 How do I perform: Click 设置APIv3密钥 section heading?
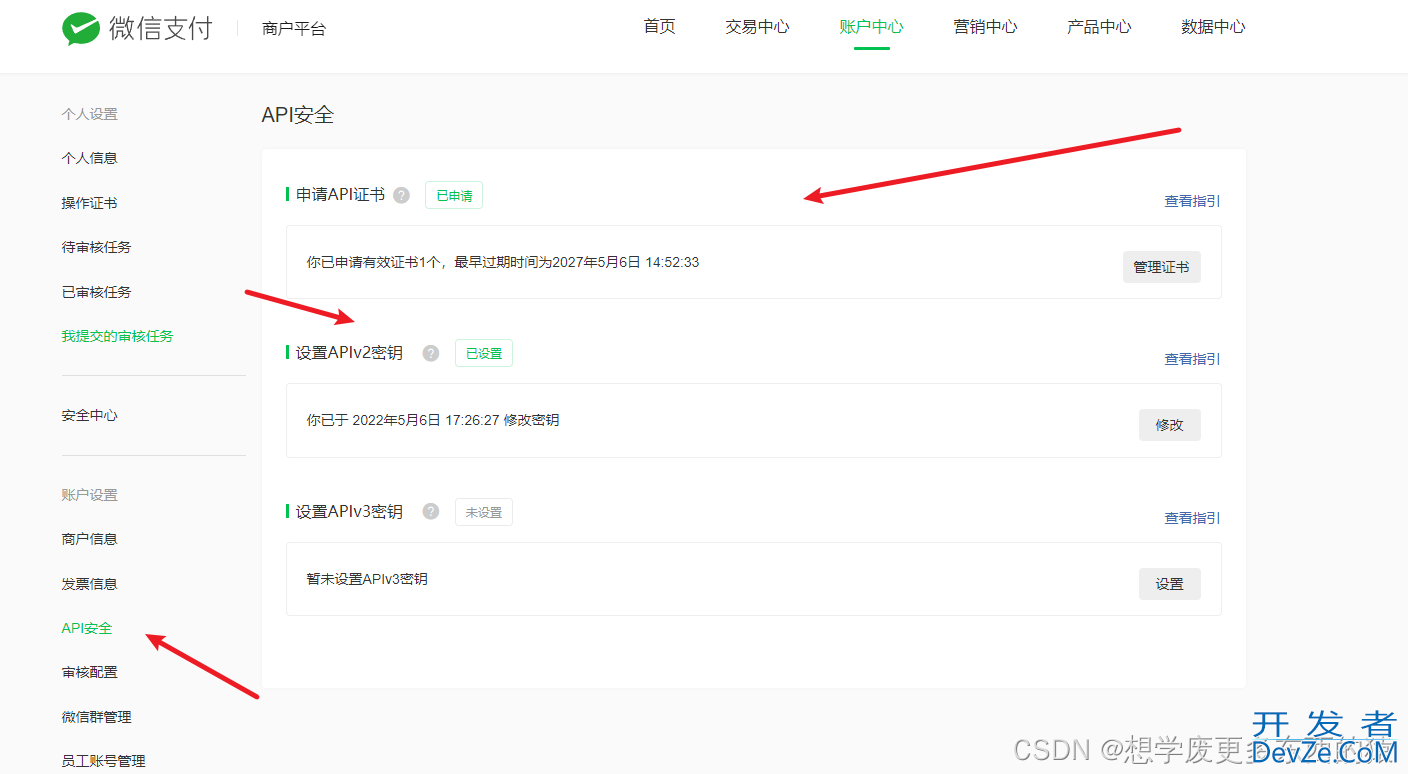click(x=350, y=512)
